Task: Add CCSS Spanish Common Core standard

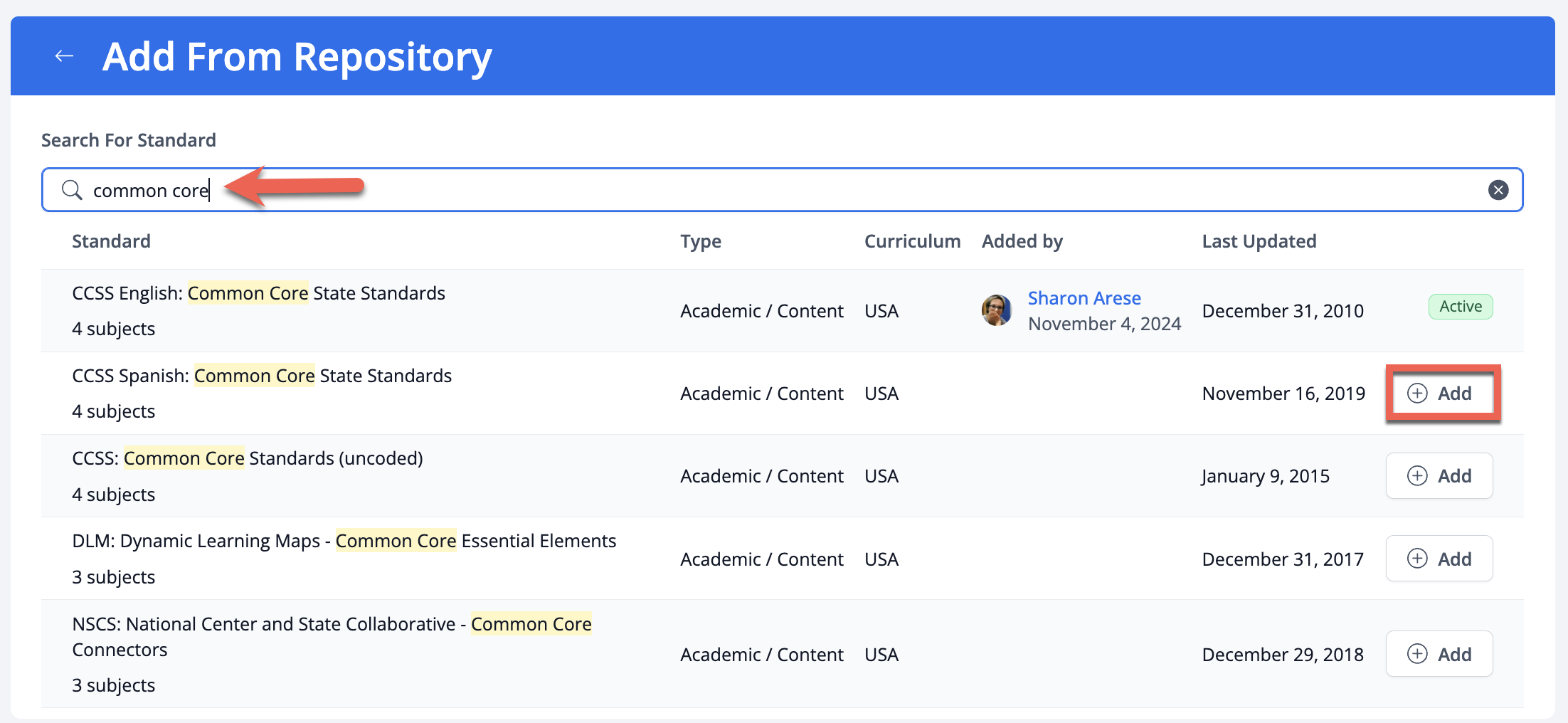Action: coord(1440,394)
